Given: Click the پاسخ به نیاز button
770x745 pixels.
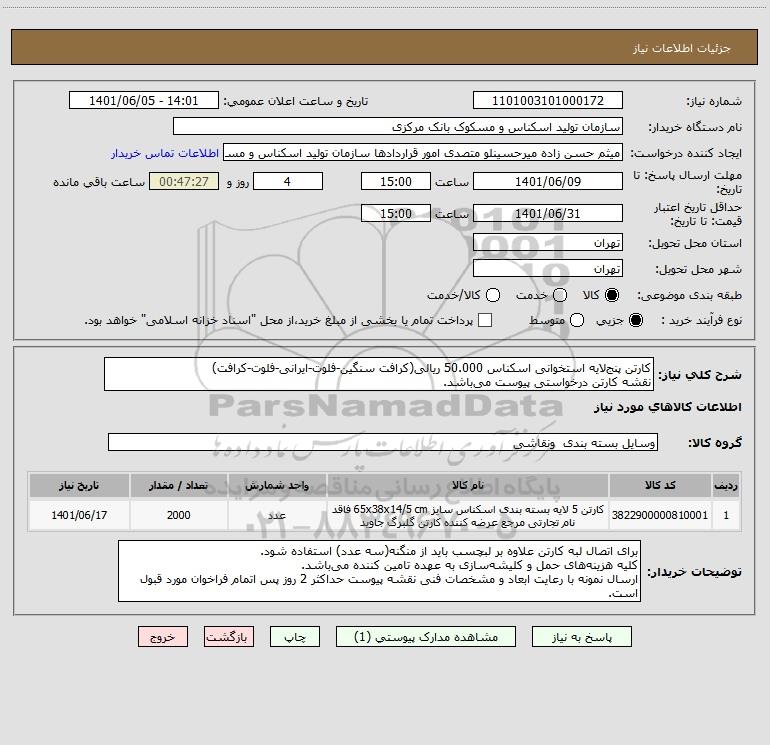Looking at the screenshot, I should click(581, 637).
